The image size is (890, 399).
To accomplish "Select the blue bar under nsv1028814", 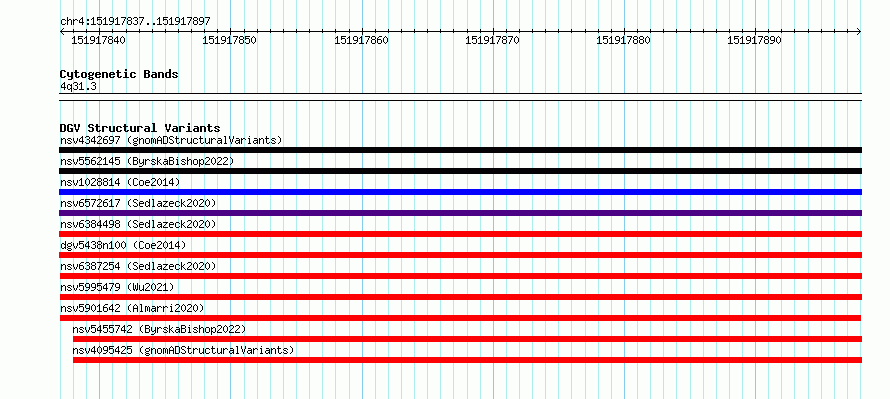I will click(x=460, y=192).
